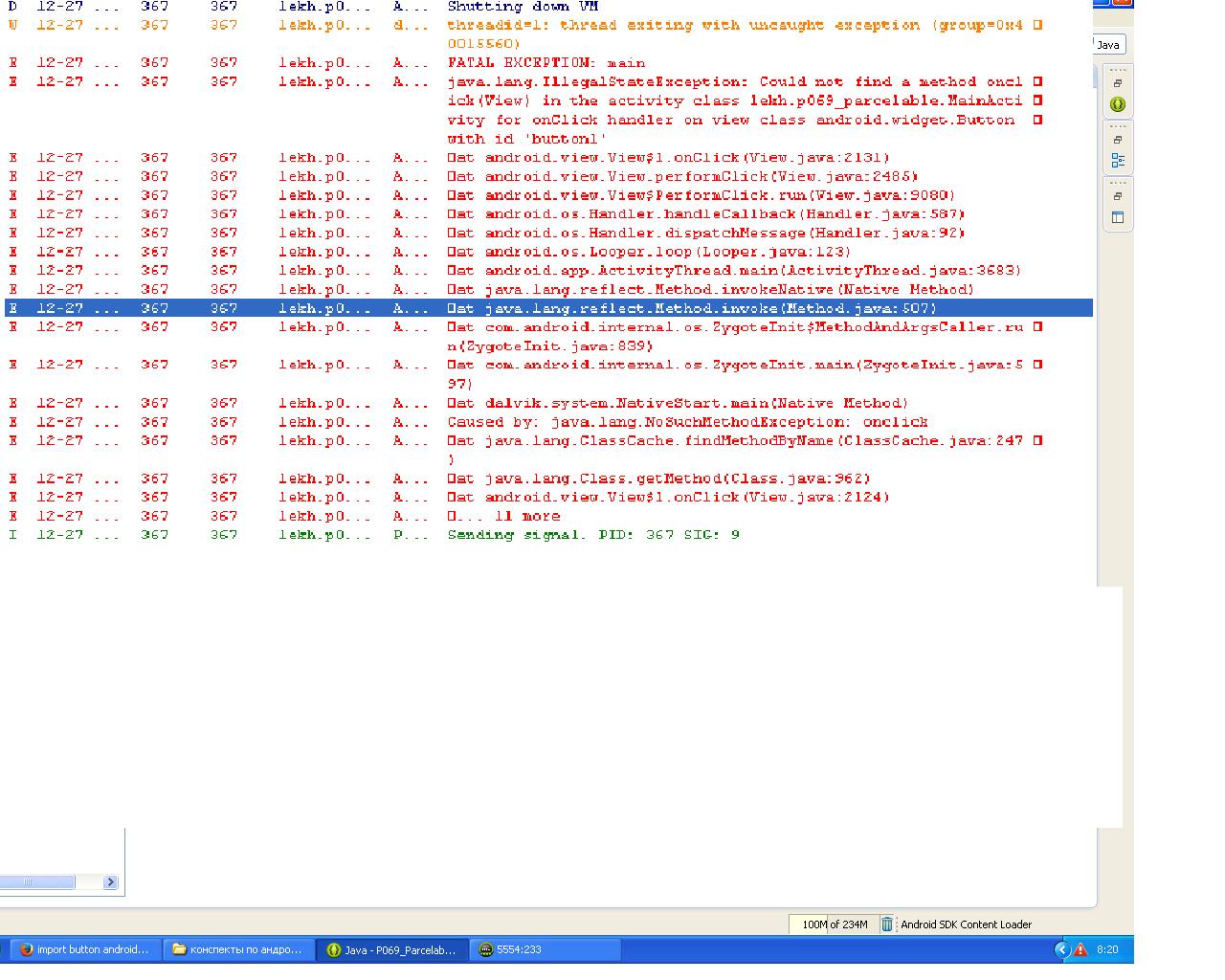Screen dimensions: 1225x980
Task: Select the Handler.dispatchMessage(Handler.java:92) row
Action: (548, 233)
